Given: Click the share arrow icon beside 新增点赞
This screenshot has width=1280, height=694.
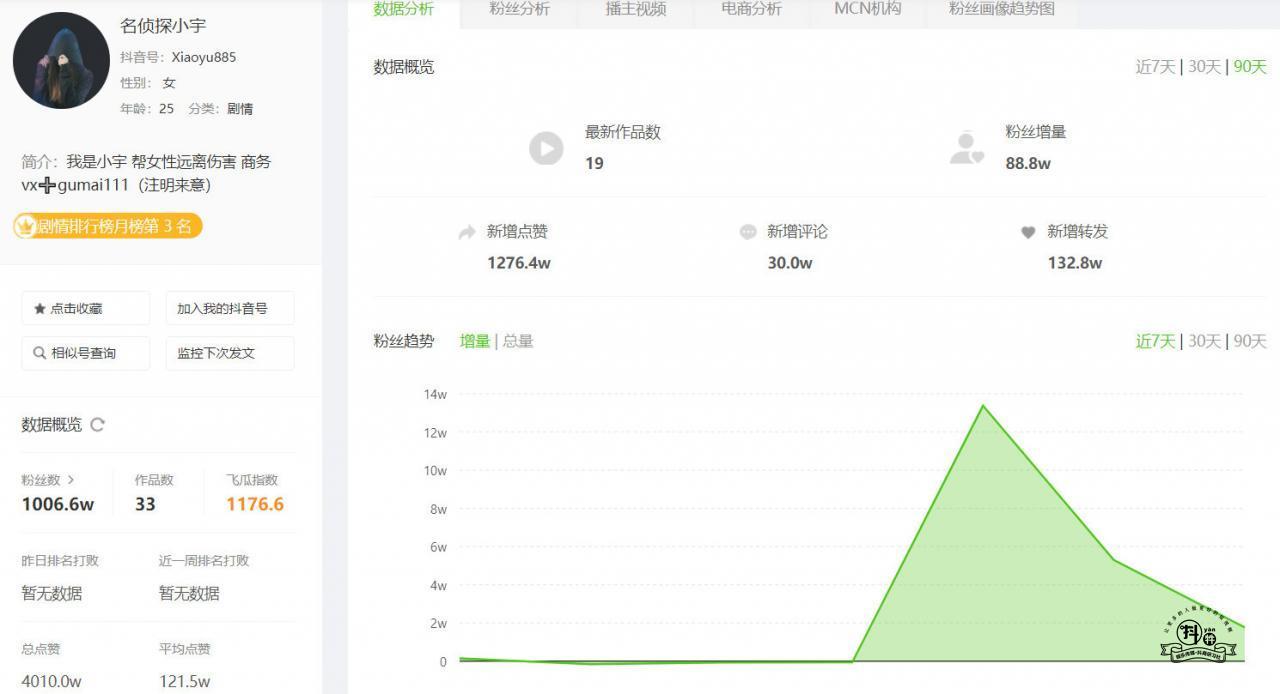Looking at the screenshot, I should [467, 232].
